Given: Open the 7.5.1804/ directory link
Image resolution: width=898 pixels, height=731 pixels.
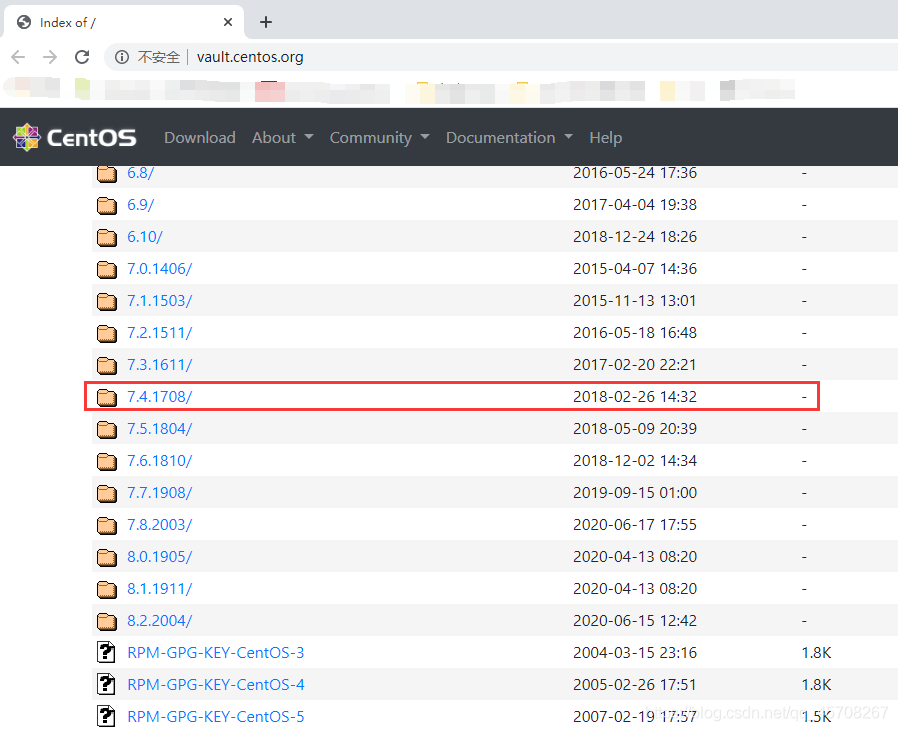Looking at the screenshot, I should pos(160,429).
